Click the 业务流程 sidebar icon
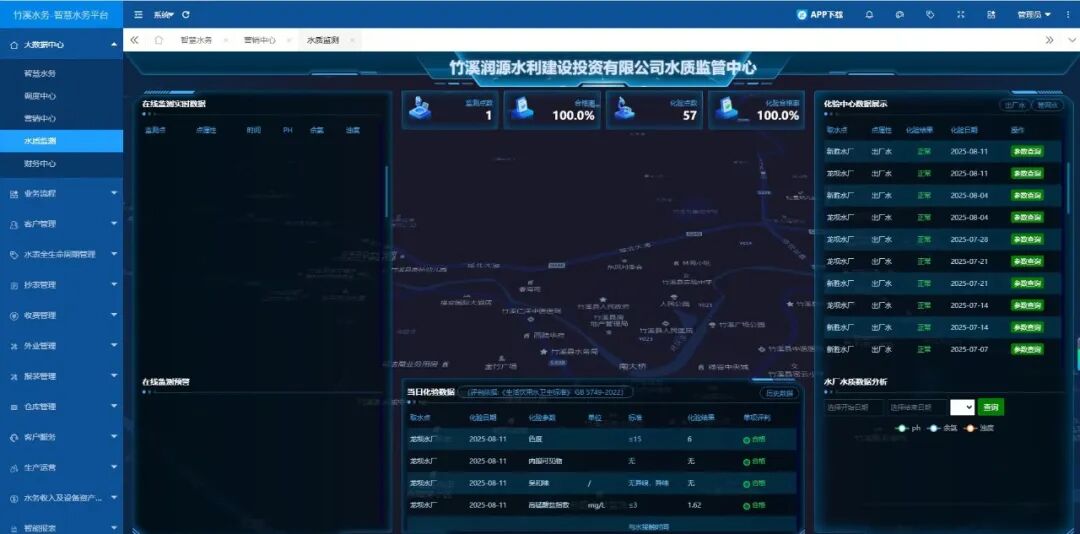1080x534 pixels. [14, 194]
